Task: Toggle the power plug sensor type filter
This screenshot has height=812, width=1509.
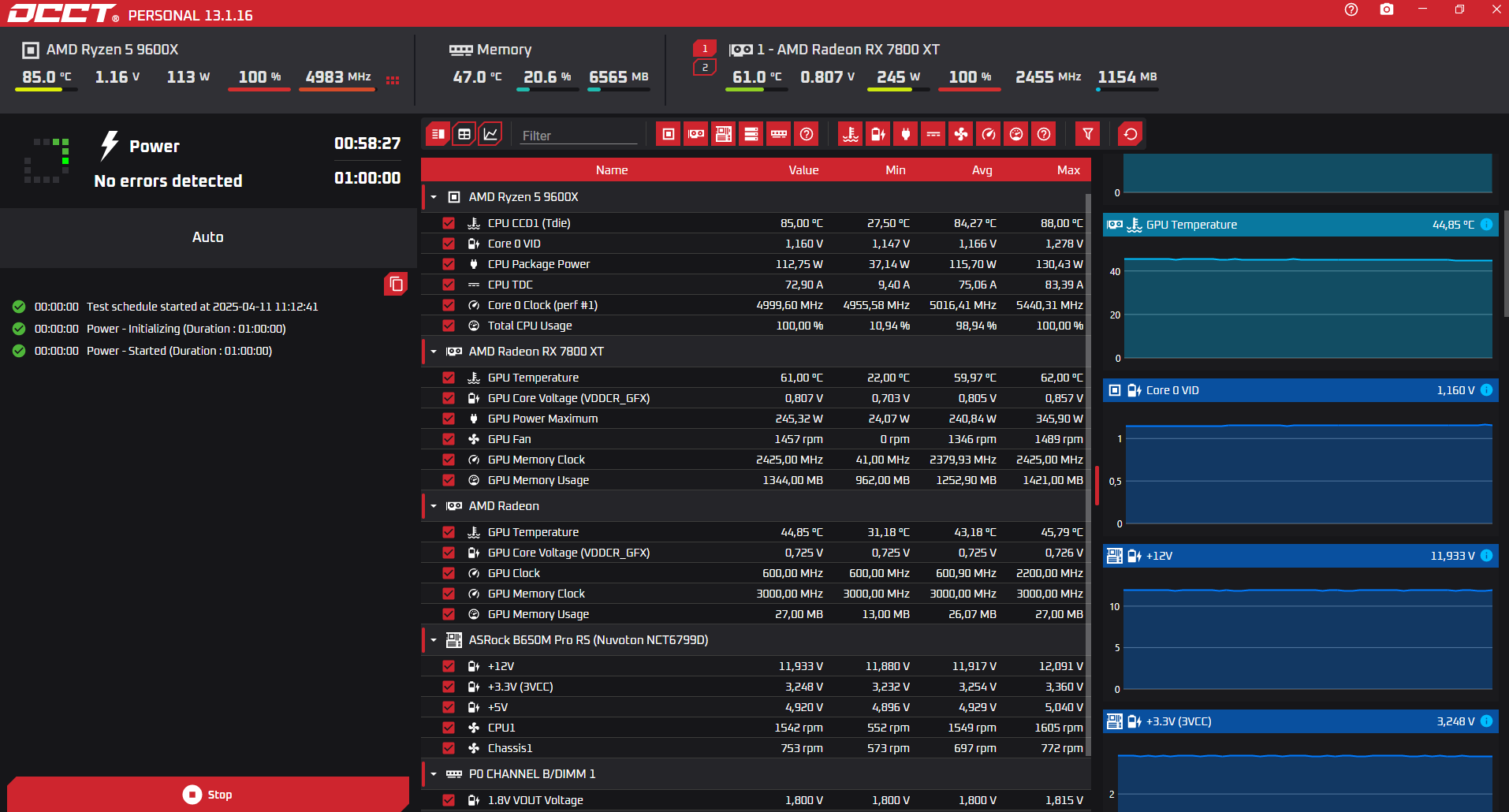Action: (906, 134)
